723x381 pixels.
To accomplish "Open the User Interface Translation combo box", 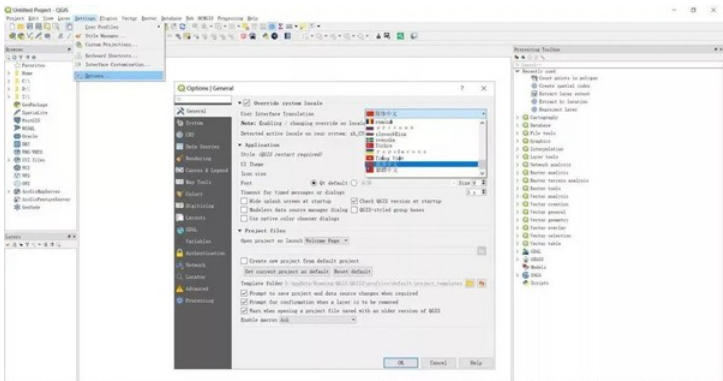I will (x=426, y=113).
